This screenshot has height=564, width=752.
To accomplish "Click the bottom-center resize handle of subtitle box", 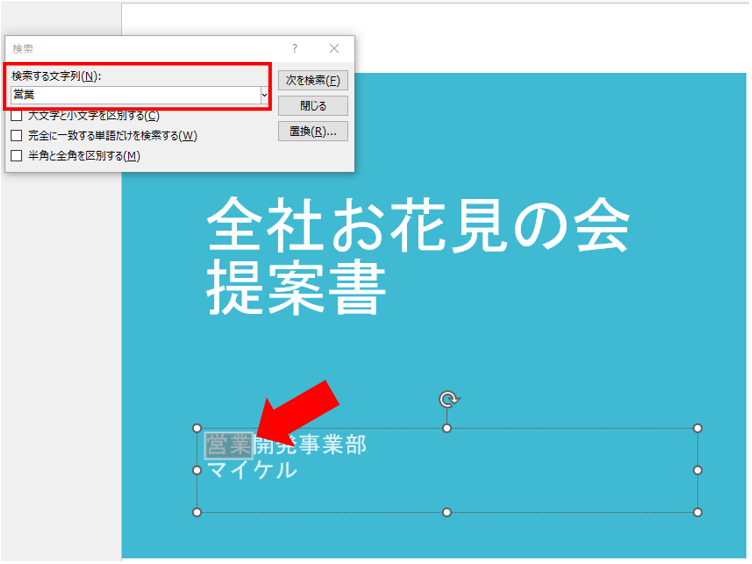I will click(x=447, y=512).
